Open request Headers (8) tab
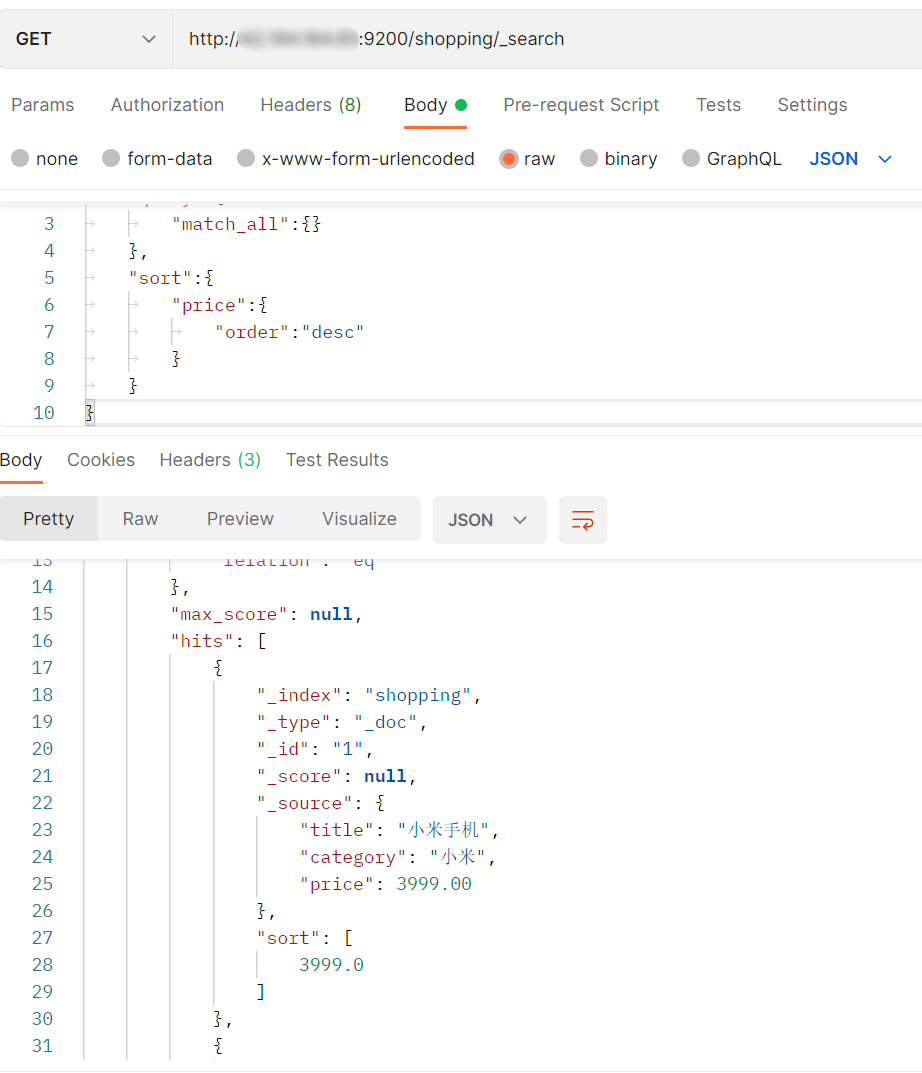 point(310,105)
